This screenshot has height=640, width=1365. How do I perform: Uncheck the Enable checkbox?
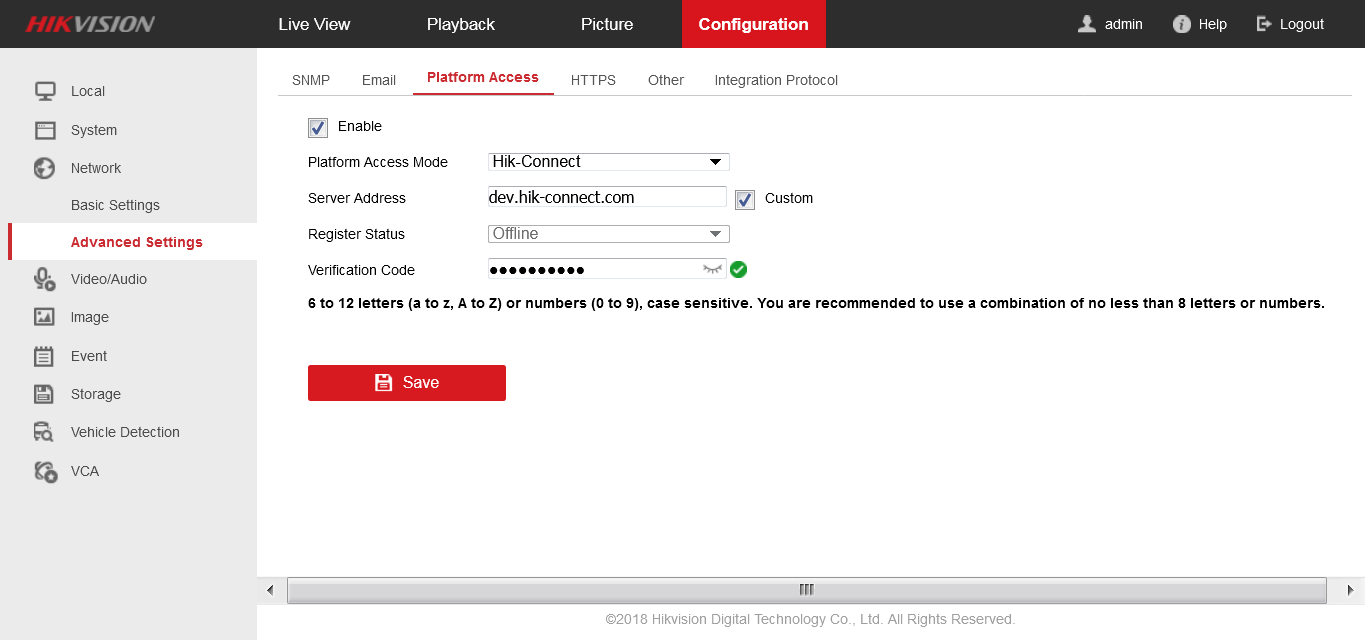317,128
